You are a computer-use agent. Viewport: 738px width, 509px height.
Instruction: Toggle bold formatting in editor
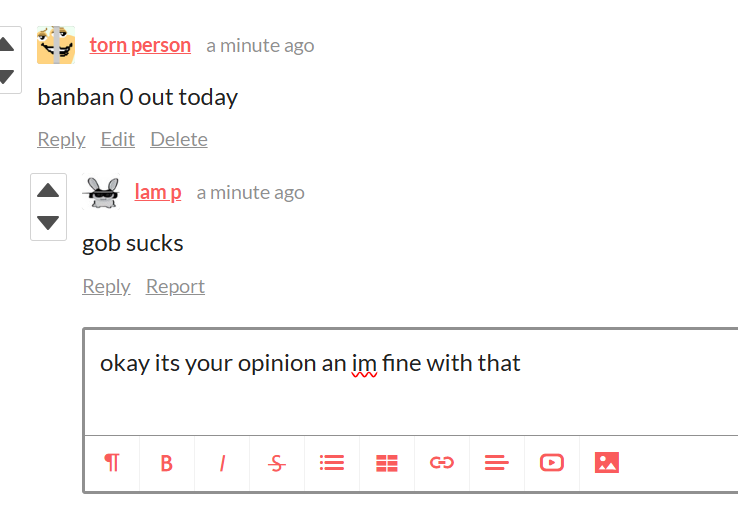point(167,463)
